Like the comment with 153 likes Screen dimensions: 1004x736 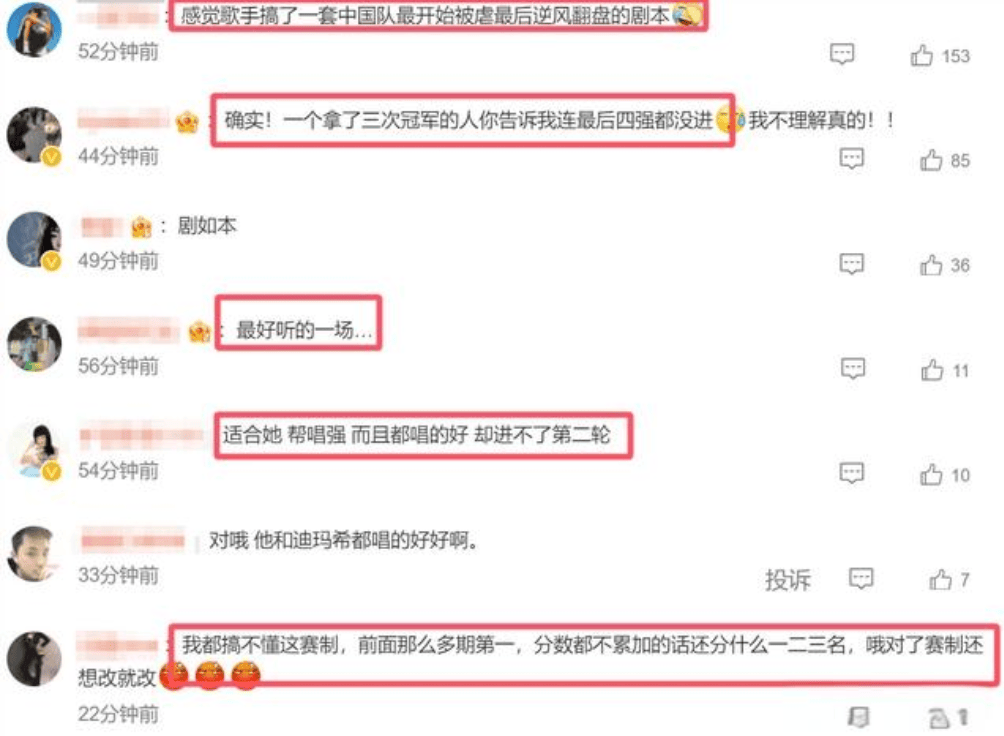click(x=921, y=56)
